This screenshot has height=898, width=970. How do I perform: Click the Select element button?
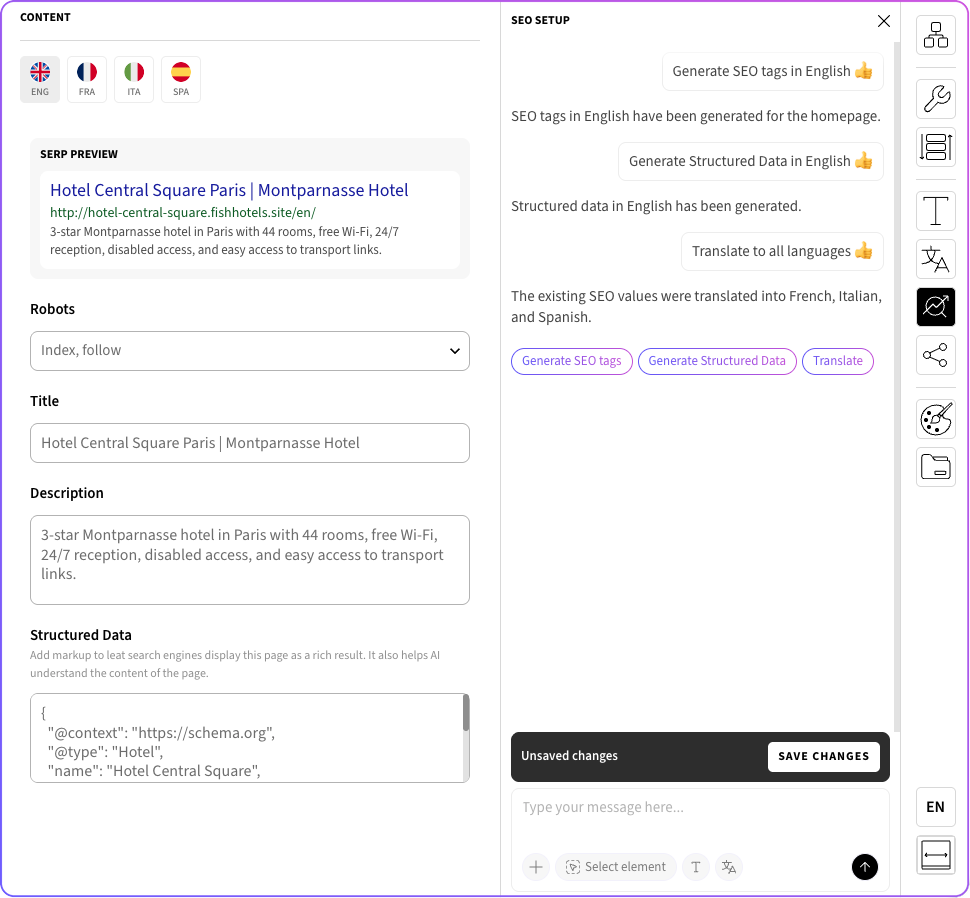coord(616,867)
